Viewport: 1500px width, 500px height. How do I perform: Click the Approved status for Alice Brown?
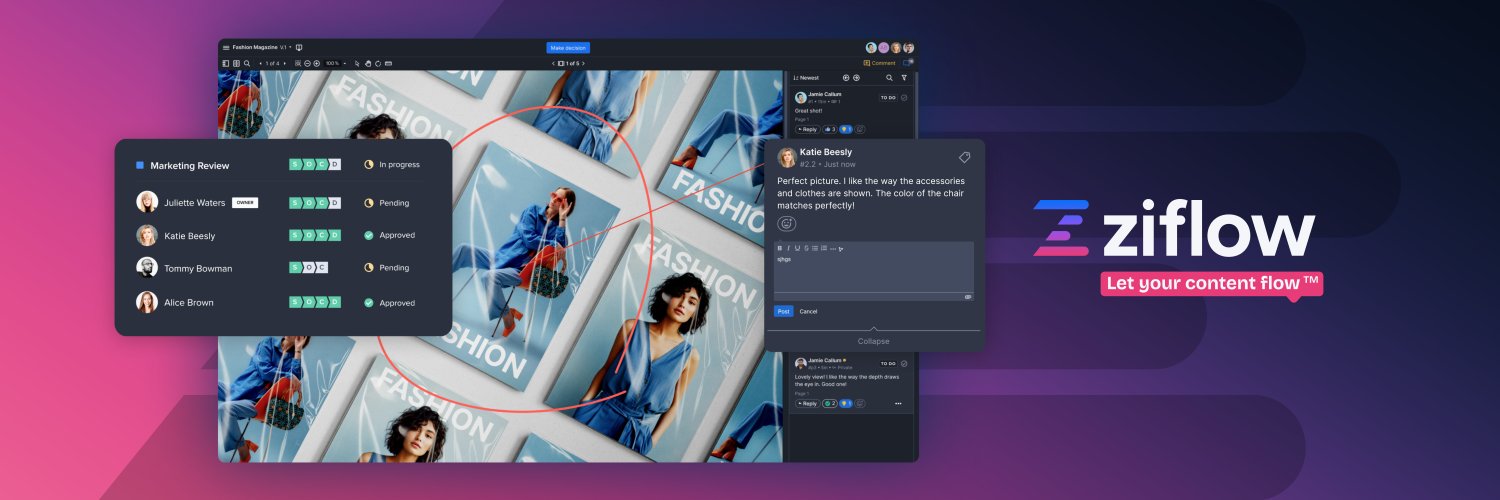click(x=389, y=302)
